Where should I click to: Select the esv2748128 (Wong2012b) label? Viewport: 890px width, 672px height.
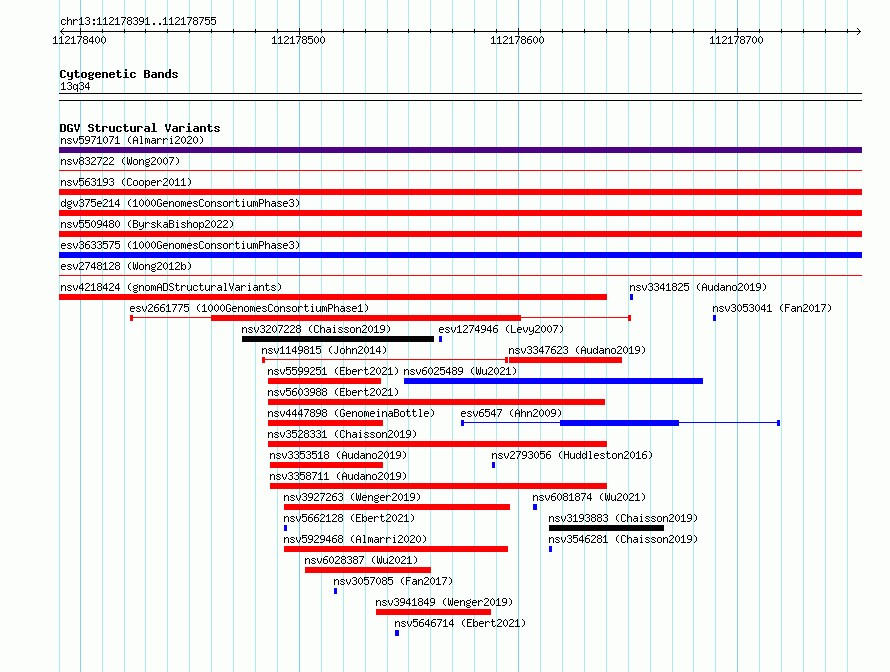pyautogui.click(x=126, y=266)
